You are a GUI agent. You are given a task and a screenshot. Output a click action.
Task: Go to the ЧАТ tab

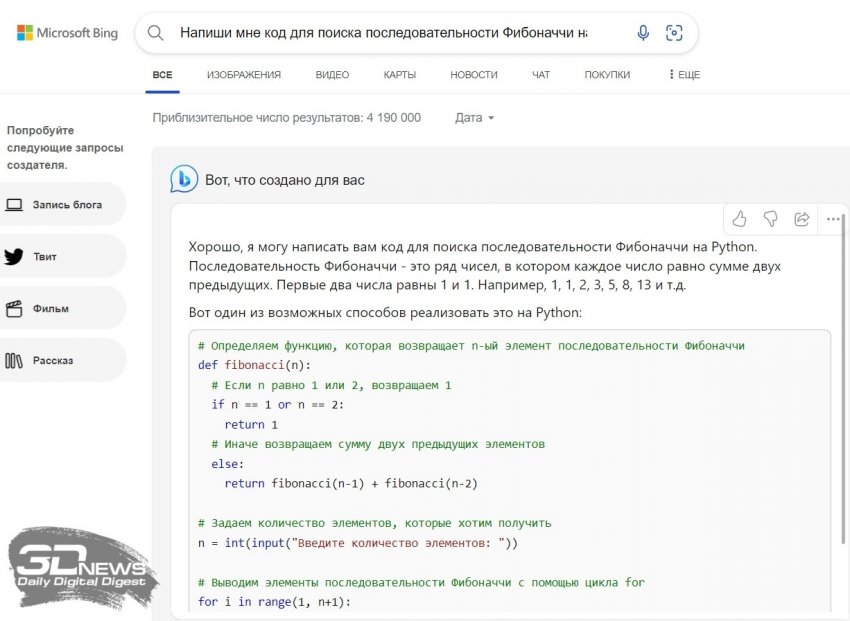click(541, 75)
